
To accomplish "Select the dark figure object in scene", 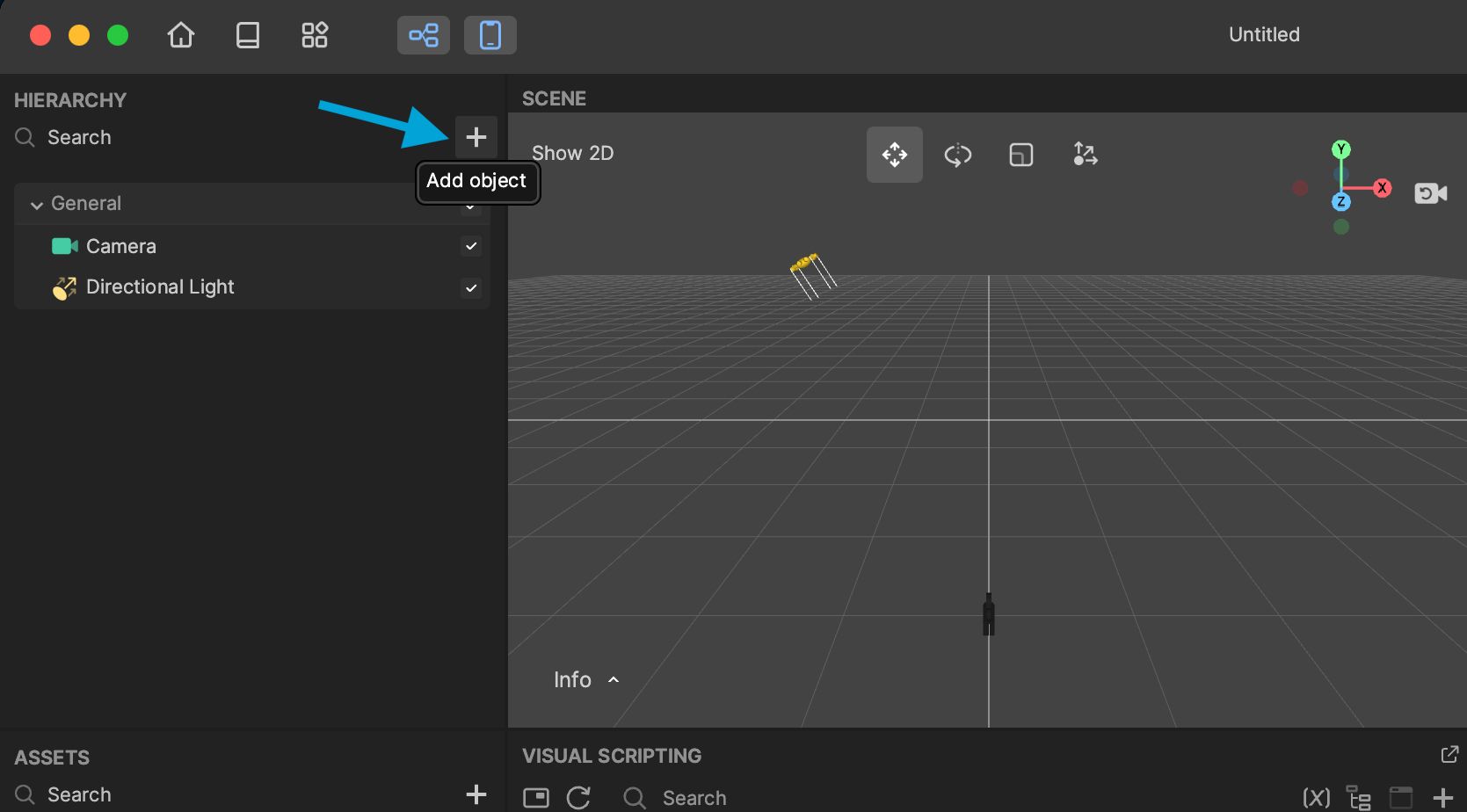I will pyautogui.click(x=989, y=614).
